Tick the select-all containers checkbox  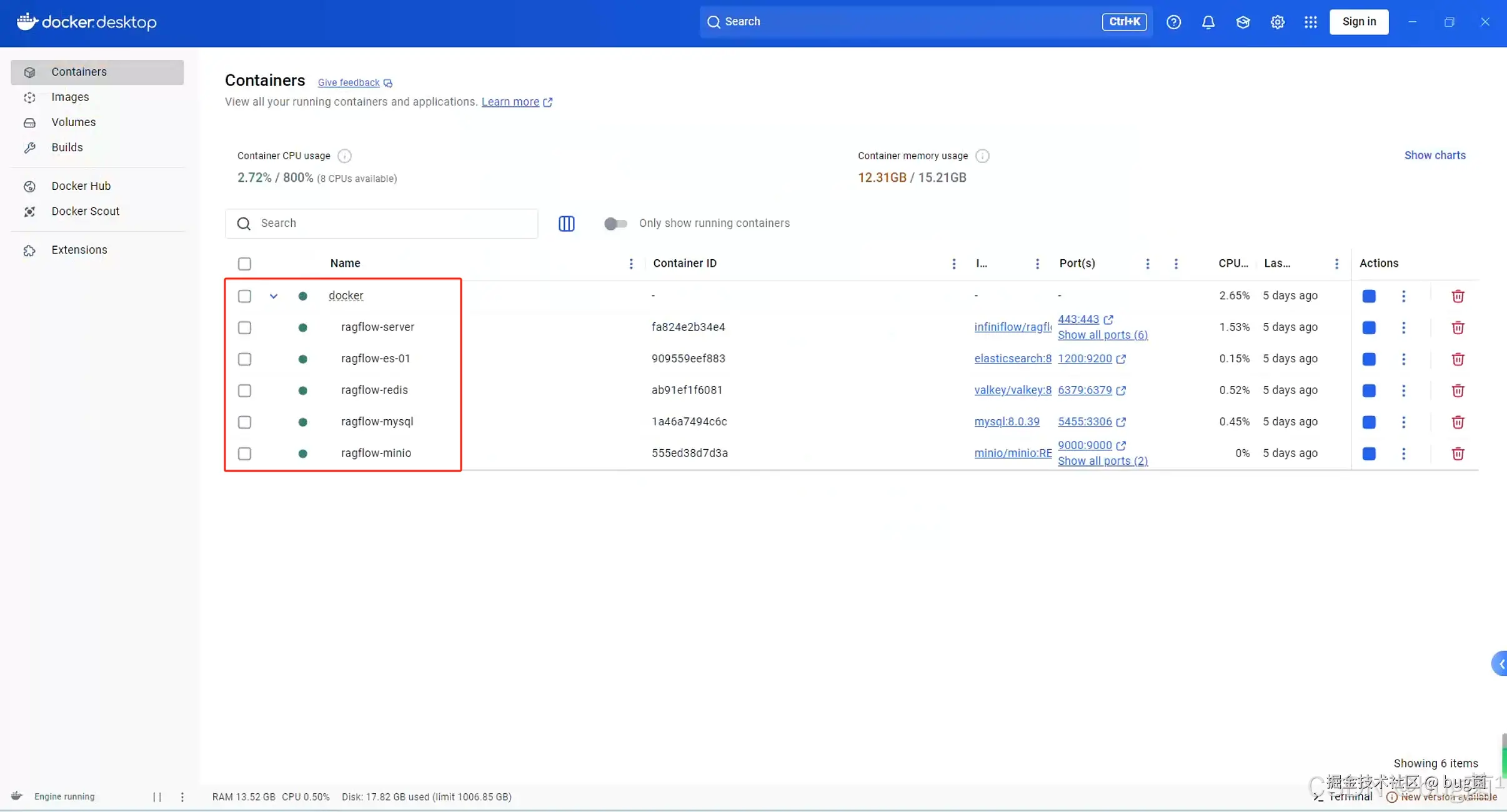pyautogui.click(x=244, y=264)
